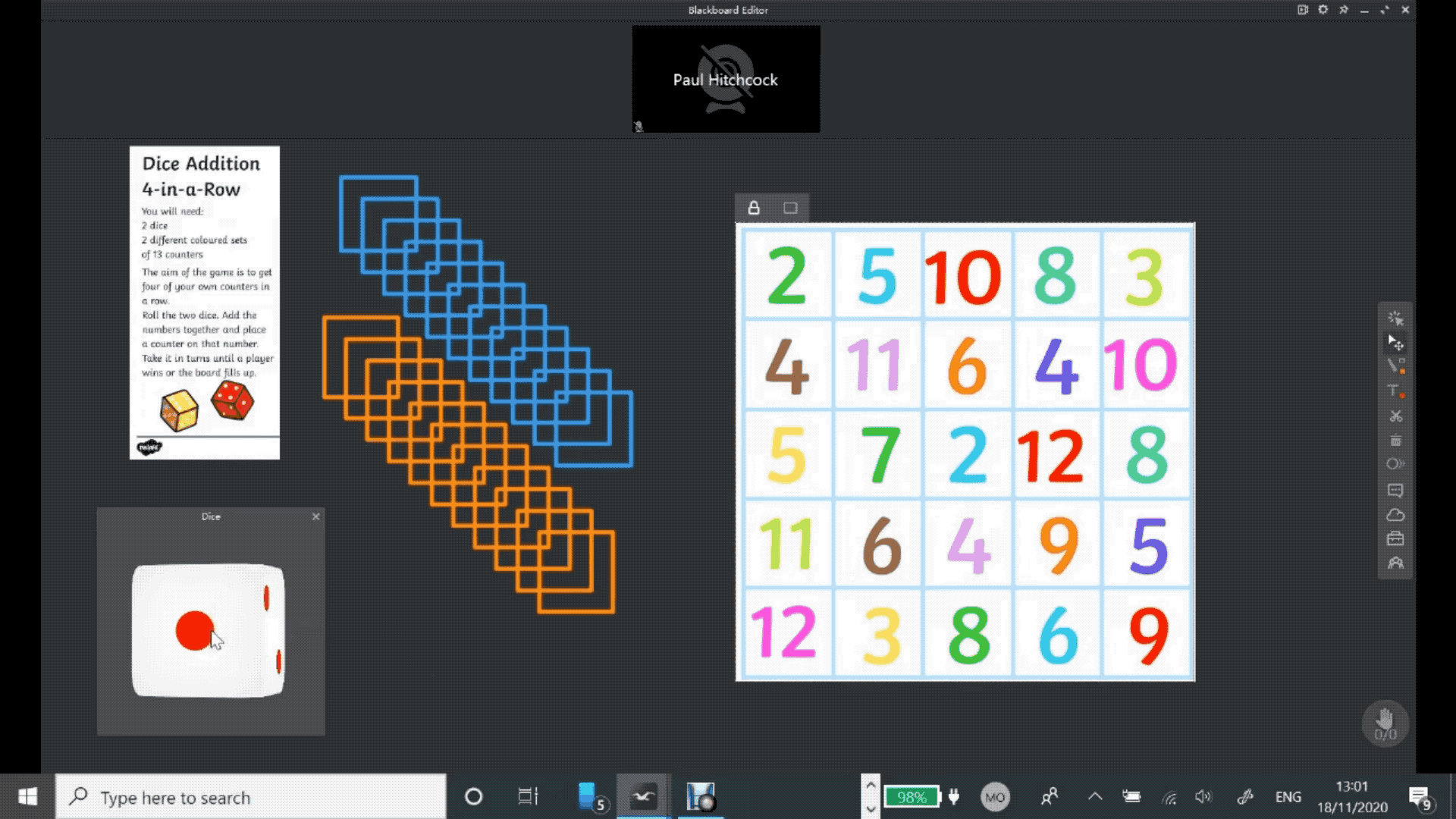This screenshot has height=819, width=1456.
Task: Click the scissors cut tool
Action: [1395, 416]
